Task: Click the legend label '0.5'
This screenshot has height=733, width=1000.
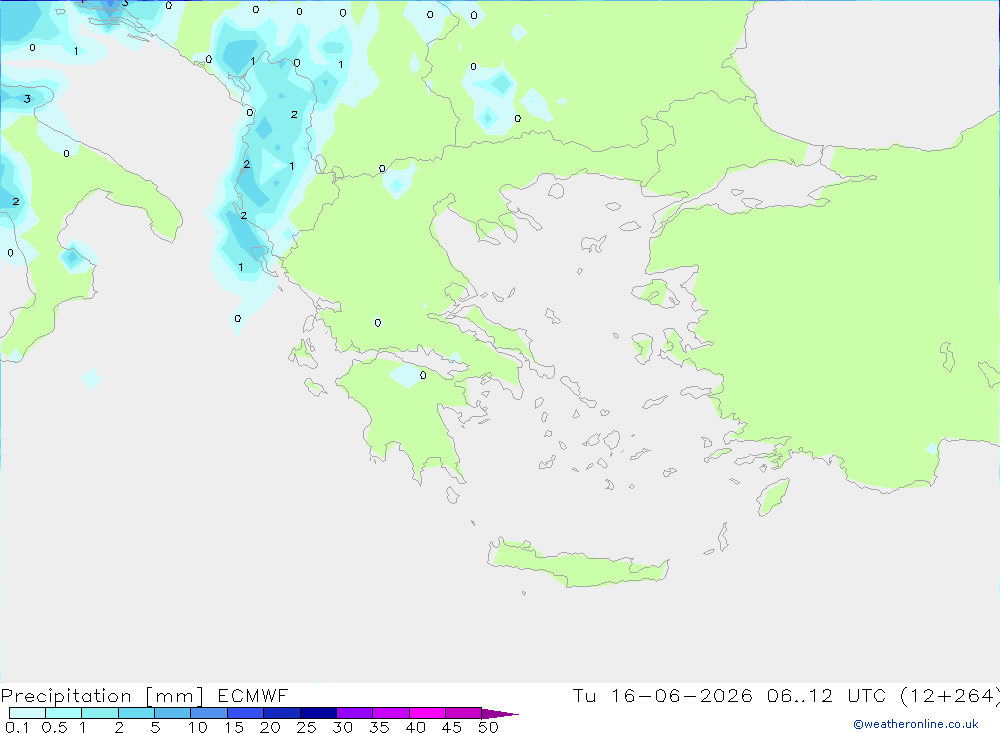Action: pos(54,727)
